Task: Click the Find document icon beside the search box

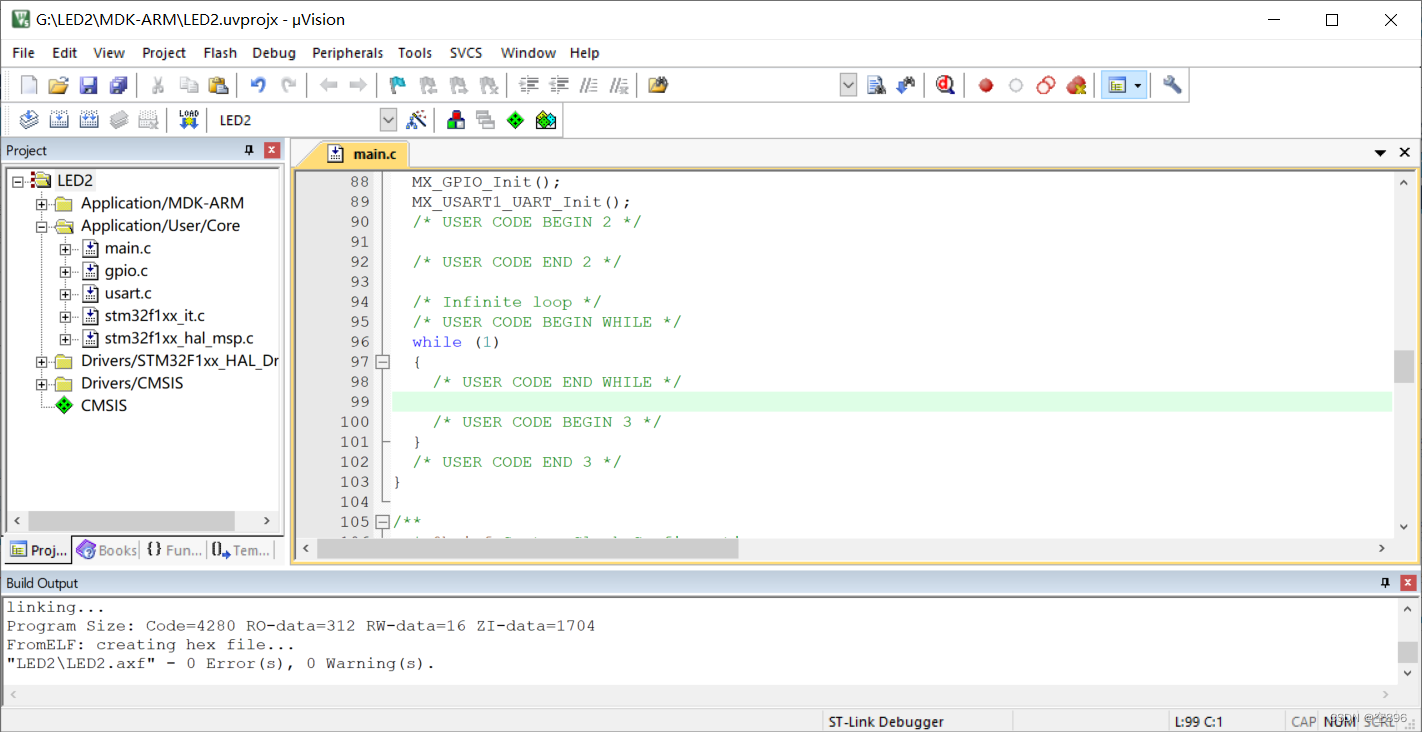Action: coord(876,86)
